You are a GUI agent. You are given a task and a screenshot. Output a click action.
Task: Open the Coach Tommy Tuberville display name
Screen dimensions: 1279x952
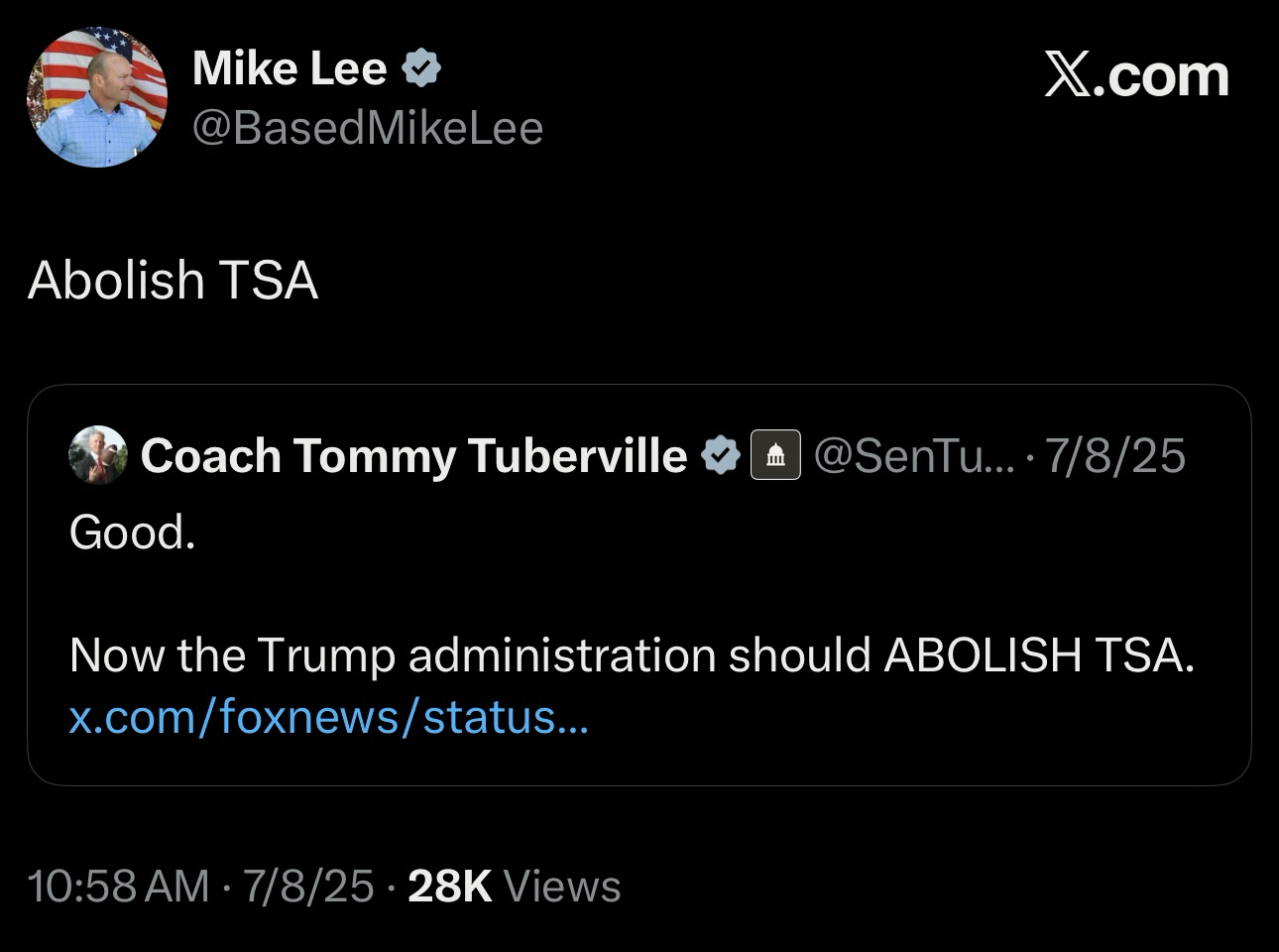(413, 456)
